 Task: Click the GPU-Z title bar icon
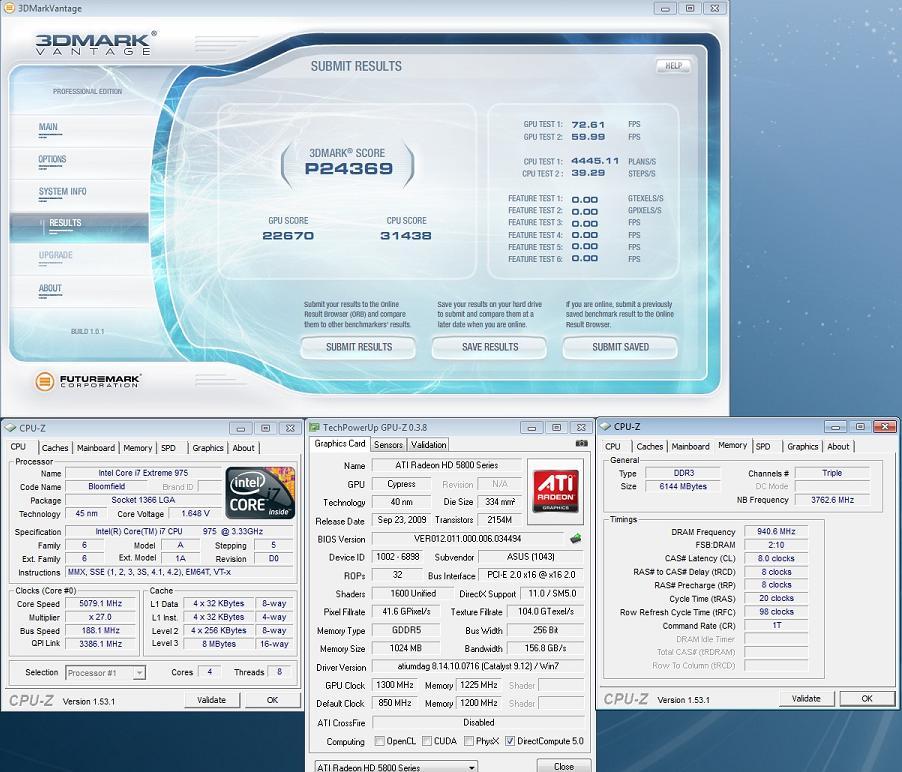tap(314, 427)
